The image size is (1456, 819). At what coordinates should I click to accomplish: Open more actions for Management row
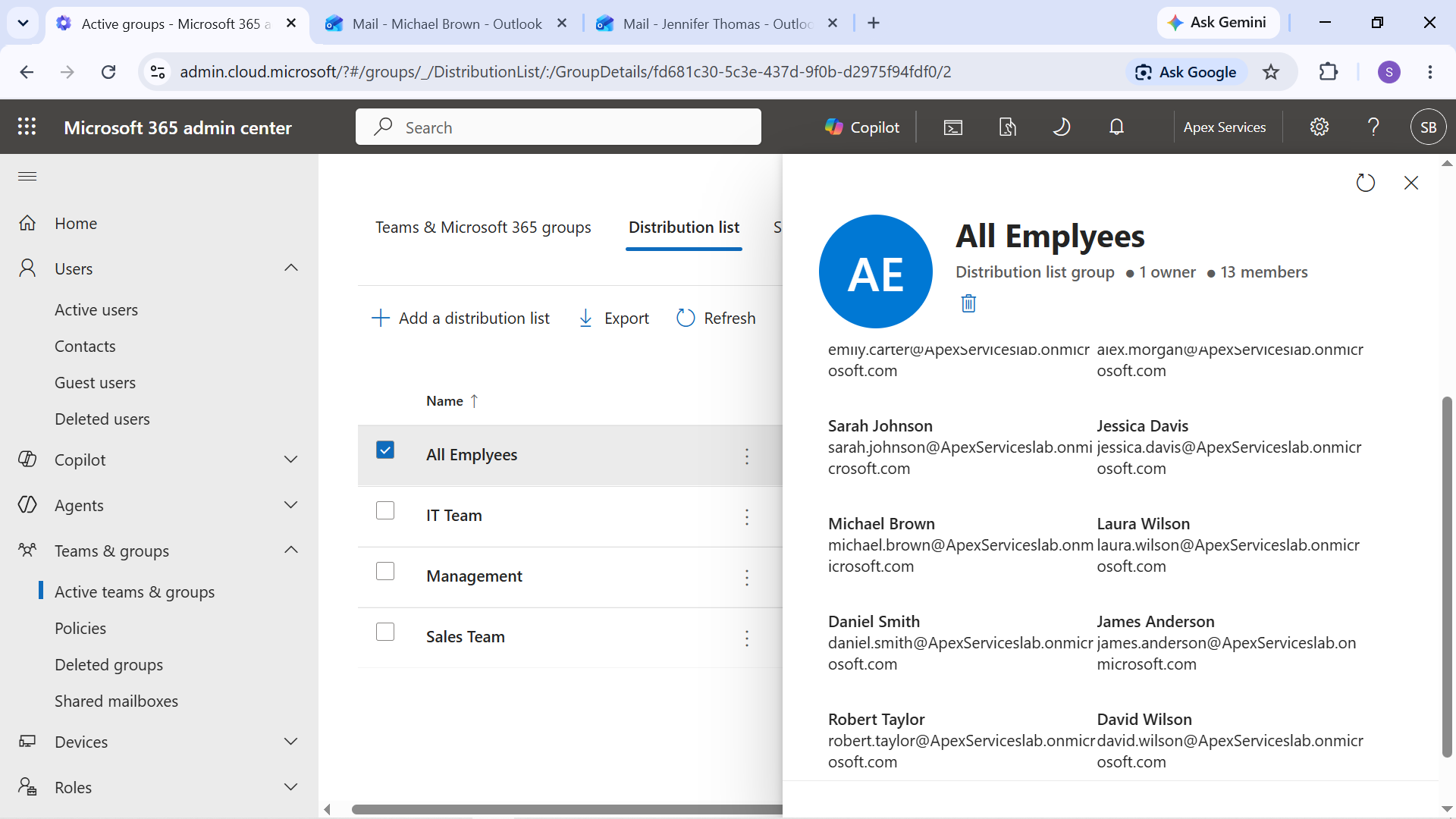(747, 577)
